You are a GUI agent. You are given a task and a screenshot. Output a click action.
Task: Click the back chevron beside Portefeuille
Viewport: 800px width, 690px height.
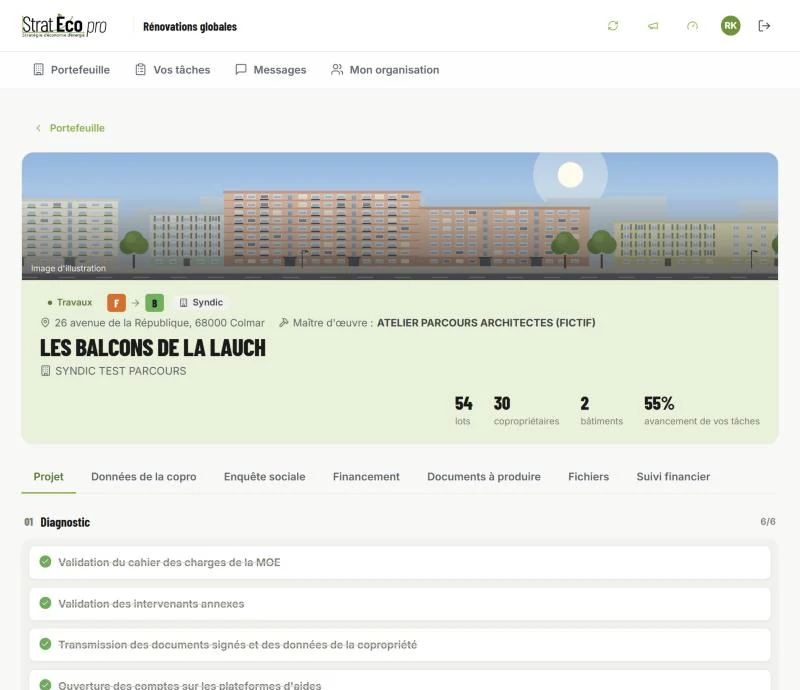38,128
